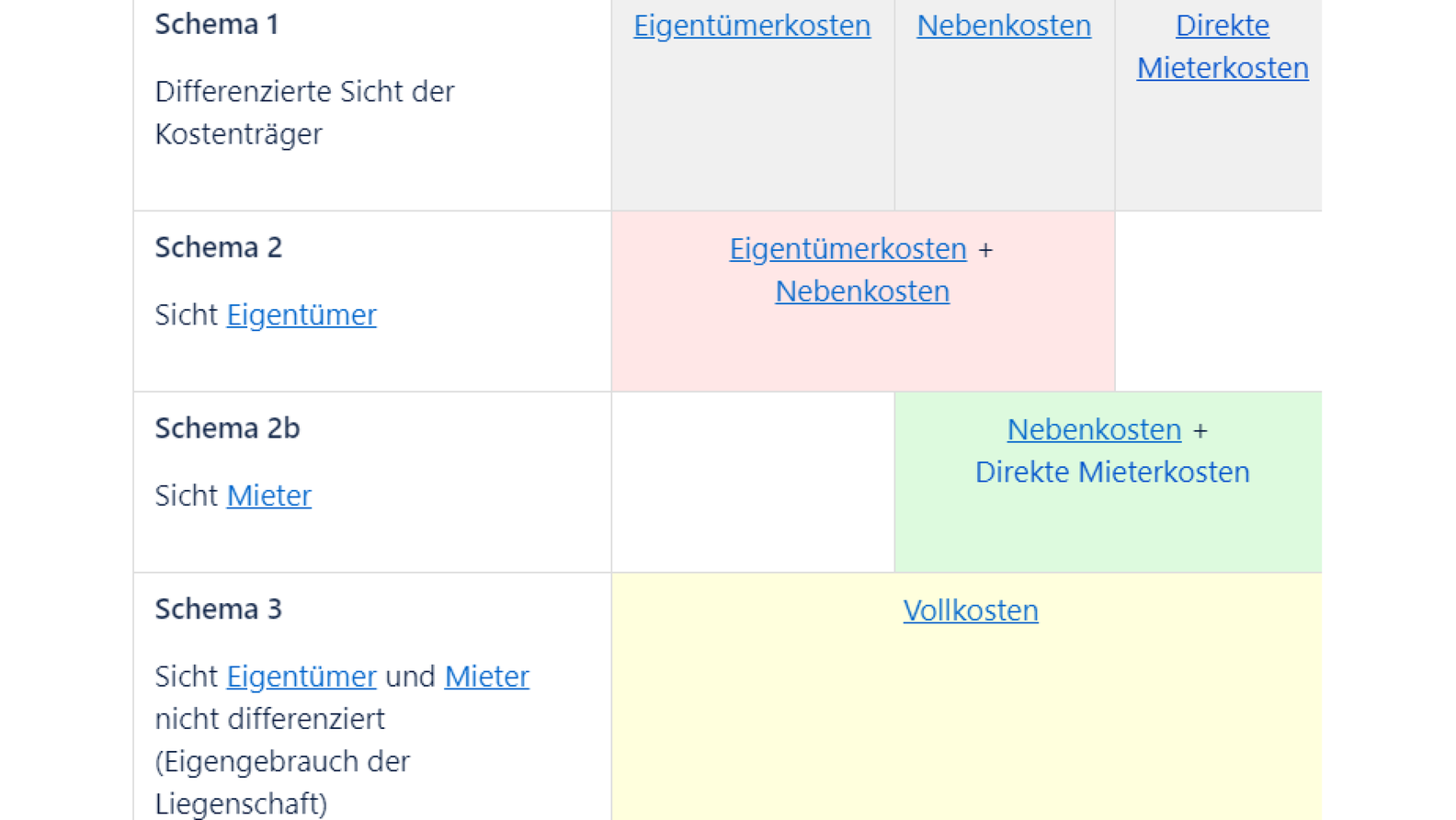Open Nebenkosten link in pink Schema 2 cell
This screenshot has height=820, width=1456.
862,291
